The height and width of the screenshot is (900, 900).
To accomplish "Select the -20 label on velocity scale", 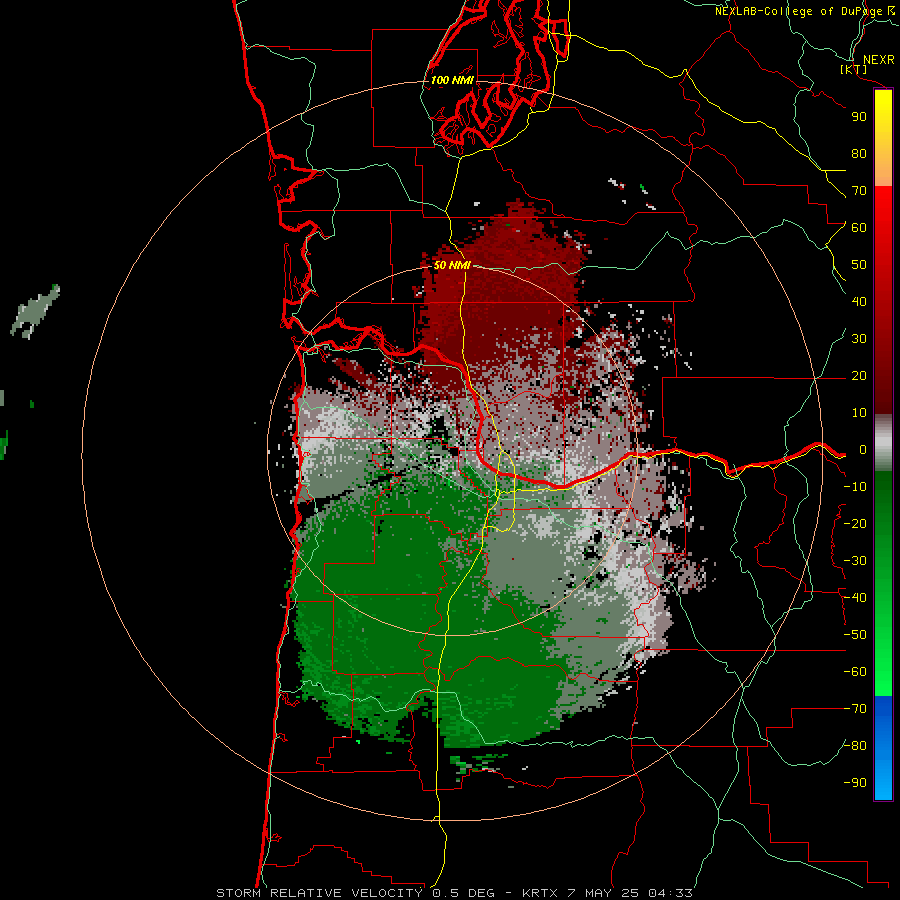I will (855, 524).
